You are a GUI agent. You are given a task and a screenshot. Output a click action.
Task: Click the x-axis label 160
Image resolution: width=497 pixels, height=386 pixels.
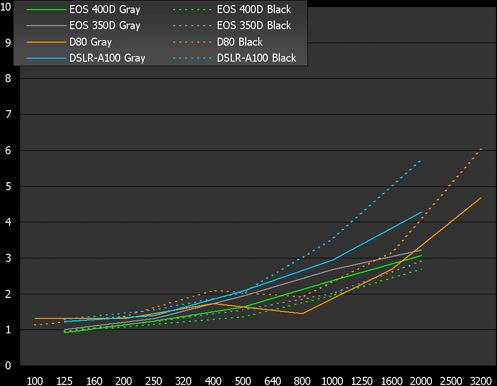(94, 381)
